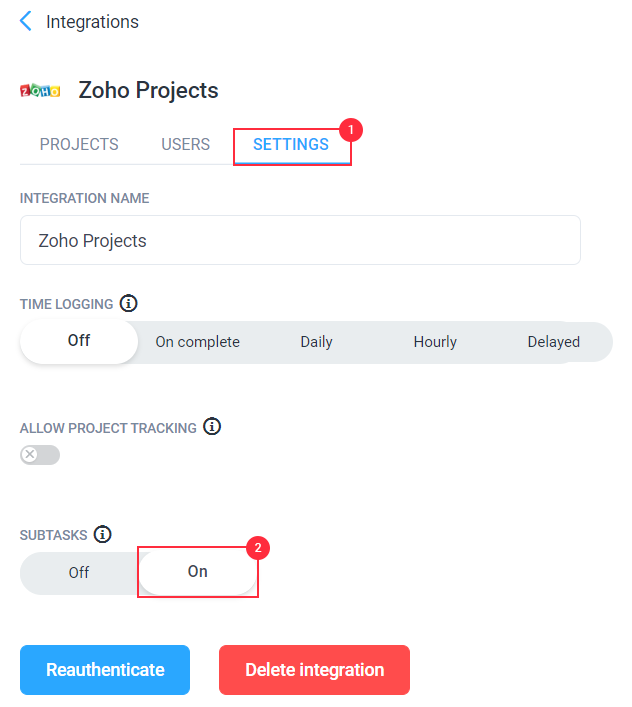Go back using the blue chevron arrow
This screenshot has width=632, height=707.
click(x=26, y=21)
